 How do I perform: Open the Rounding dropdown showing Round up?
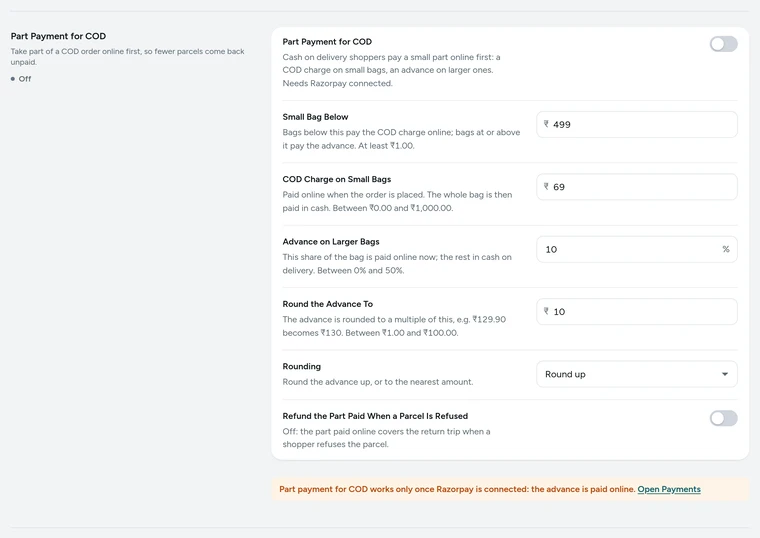coord(637,374)
